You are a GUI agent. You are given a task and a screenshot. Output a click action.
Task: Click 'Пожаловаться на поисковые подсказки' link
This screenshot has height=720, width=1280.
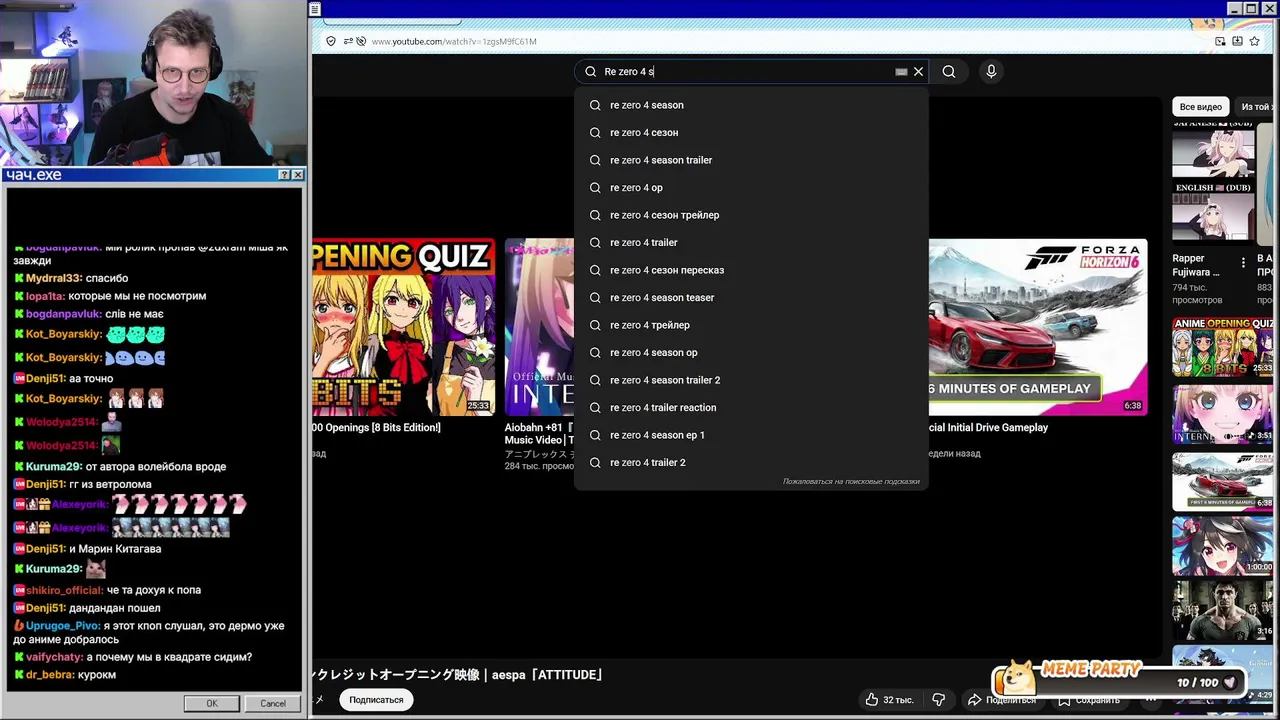coord(851,481)
